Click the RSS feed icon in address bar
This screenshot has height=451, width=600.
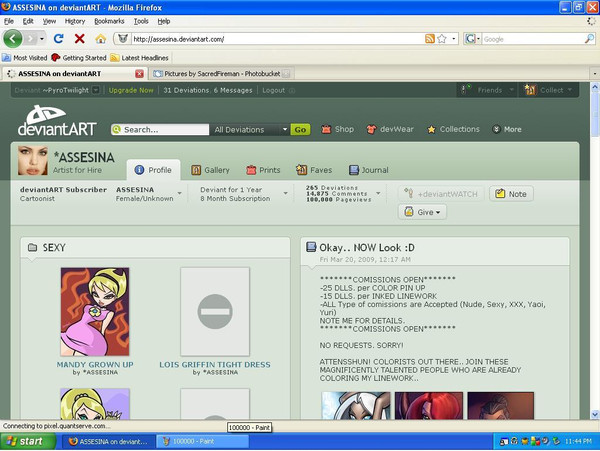[430, 39]
